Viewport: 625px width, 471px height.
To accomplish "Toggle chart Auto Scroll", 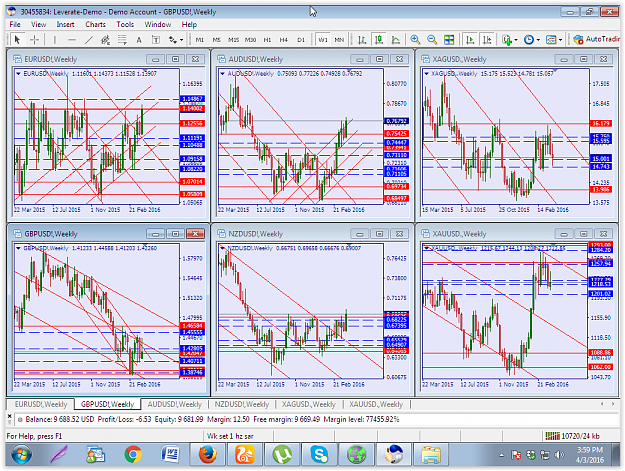I will tap(470, 39).
